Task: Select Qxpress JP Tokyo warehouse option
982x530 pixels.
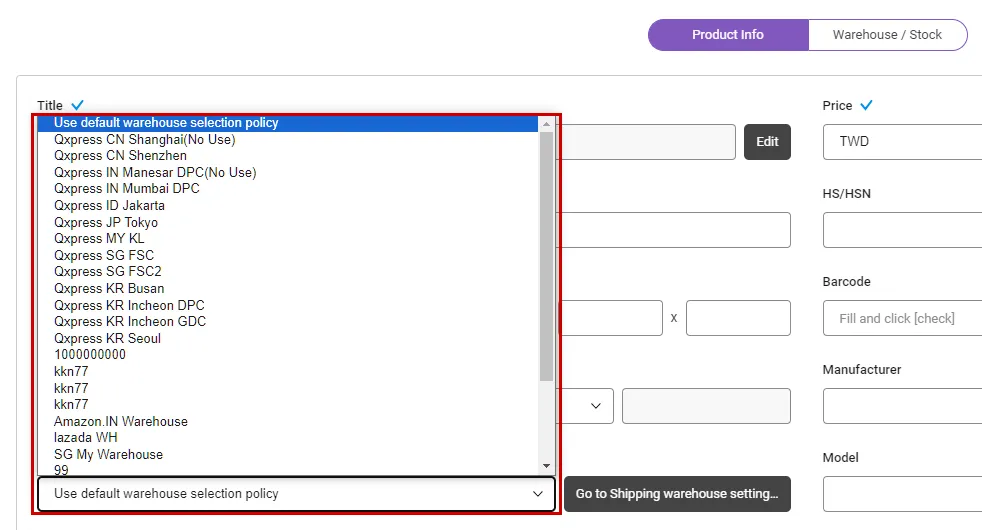Action: point(106,222)
